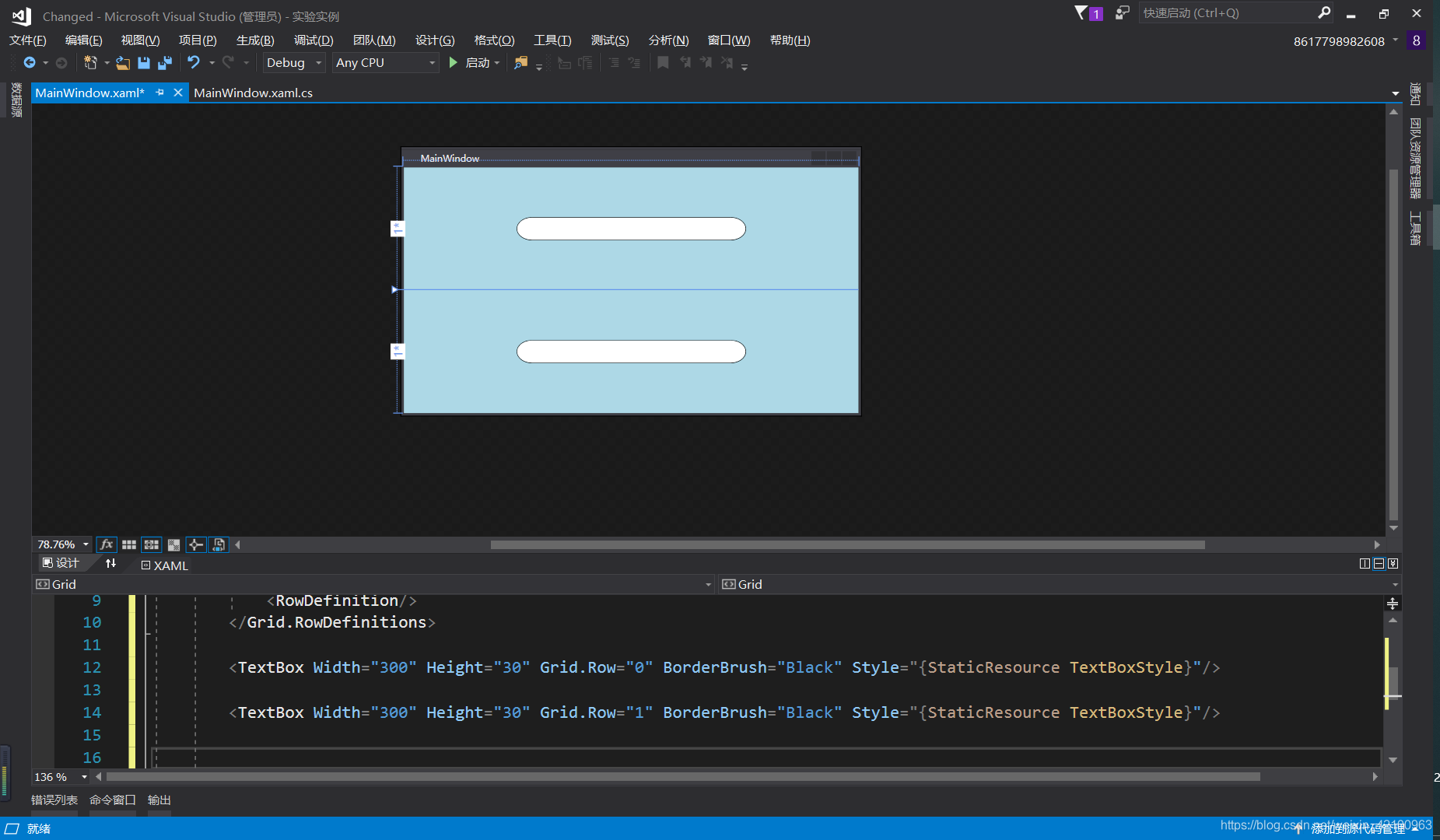1440x840 pixels.
Task: Switch to the XAML view tab
Action: [x=165, y=565]
